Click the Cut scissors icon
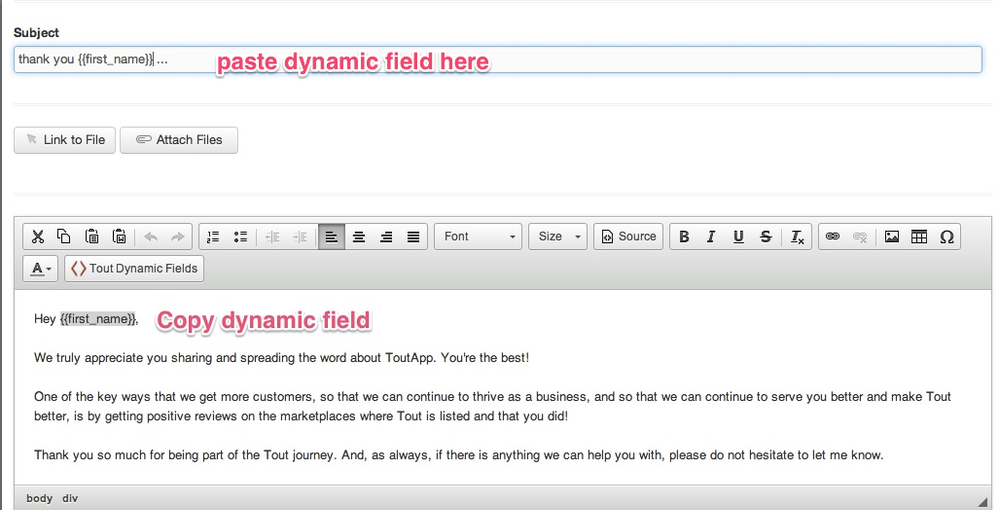 click(x=37, y=237)
